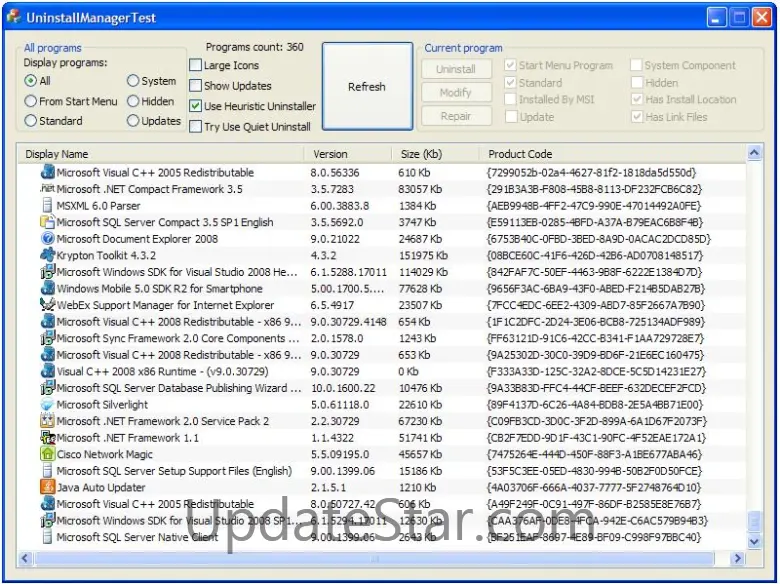Click the Microsoft Silverlight row icon

point(47,404)
